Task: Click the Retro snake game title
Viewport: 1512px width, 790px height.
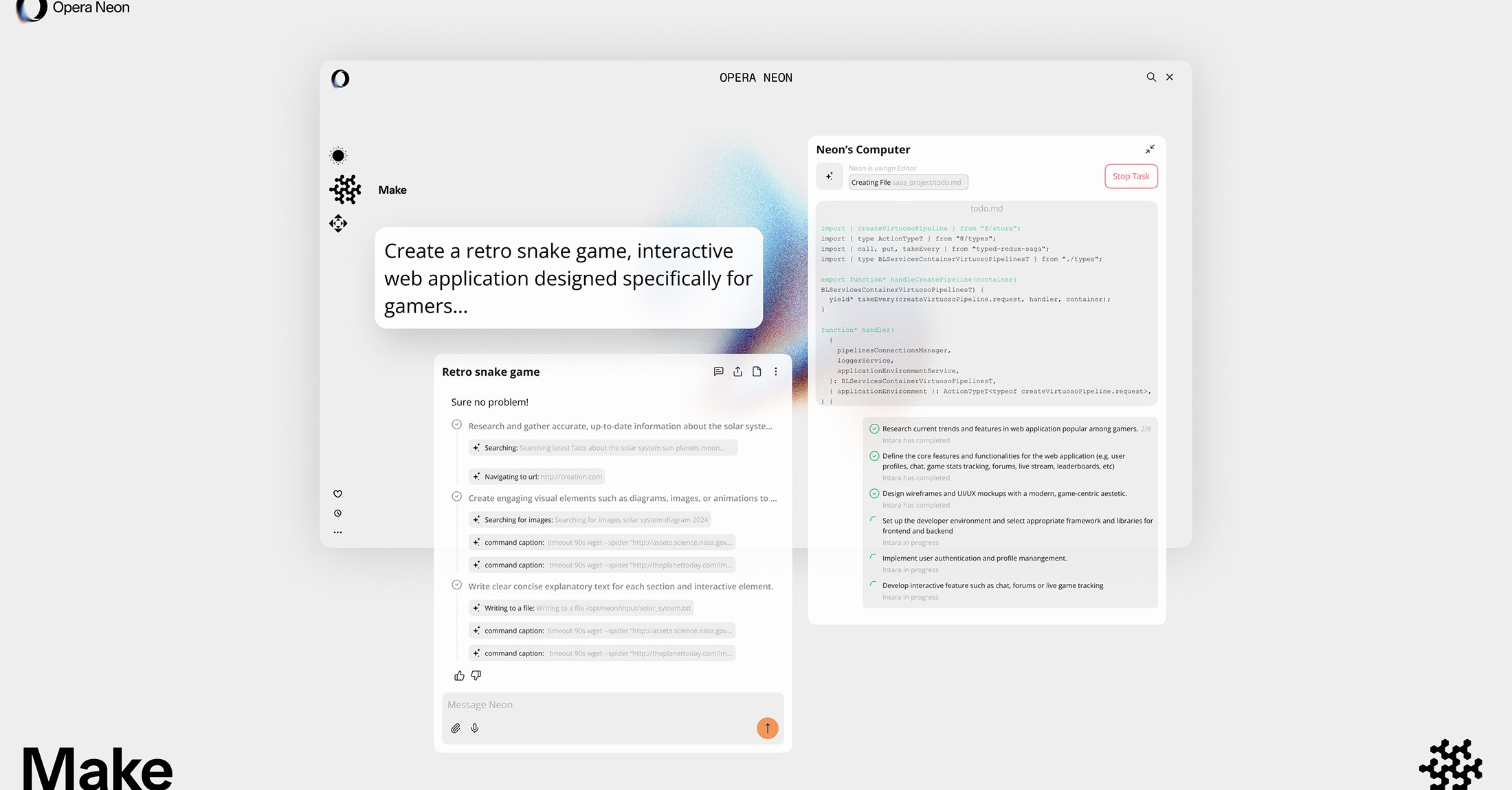Action: (x=491, y=372)
